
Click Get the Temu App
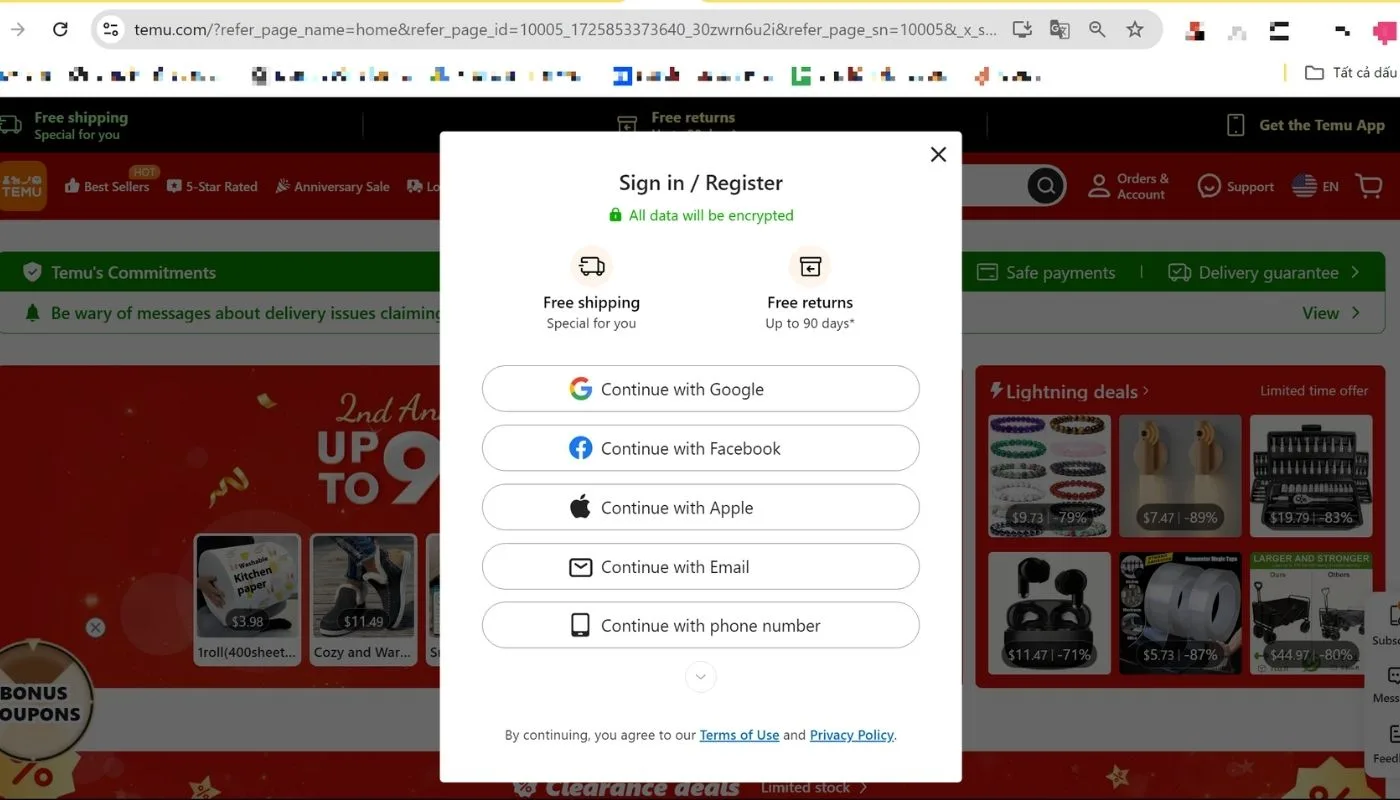point(1306,125)
